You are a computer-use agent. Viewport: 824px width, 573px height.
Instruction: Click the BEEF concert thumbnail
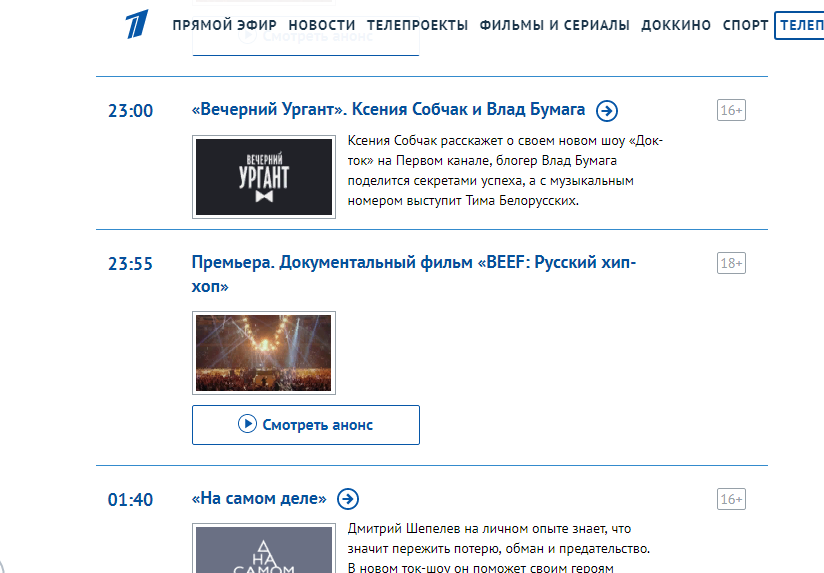pyautogui.click(x=264, y=353)
